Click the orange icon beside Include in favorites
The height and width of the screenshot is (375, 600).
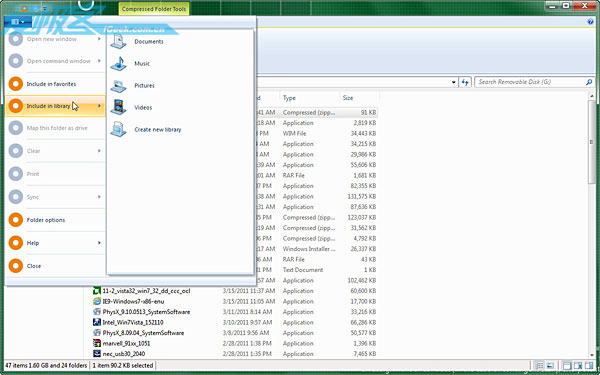point(16,84)
